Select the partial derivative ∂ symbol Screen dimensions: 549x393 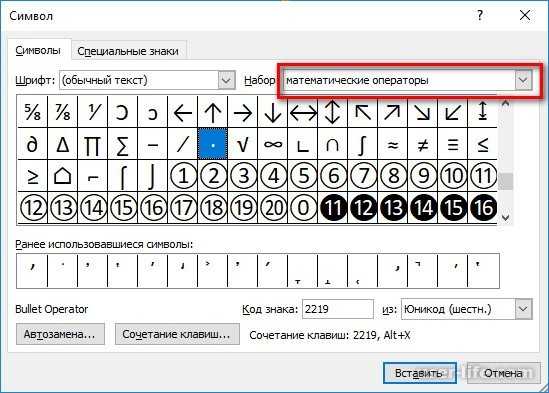point(32,144)
